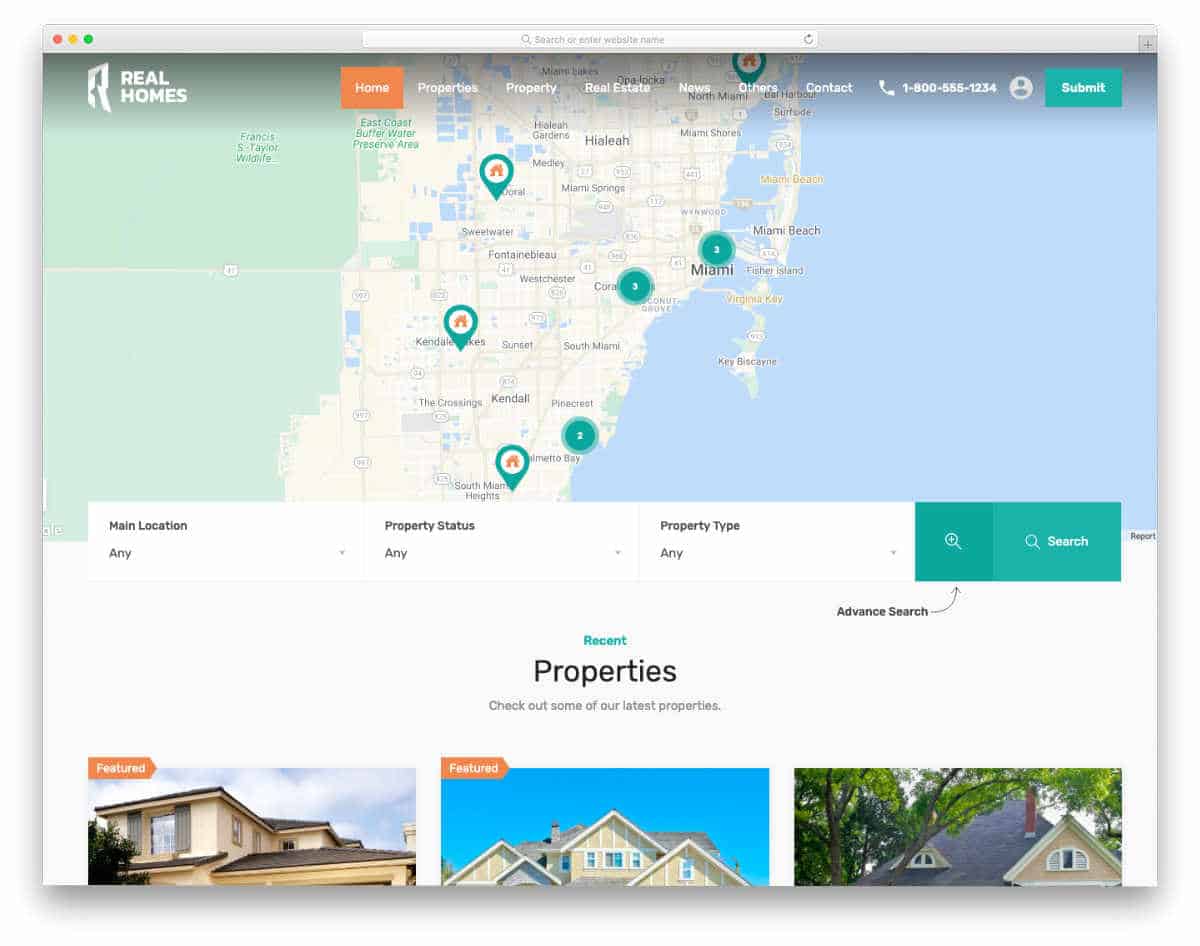
Task: Click the Search button
Action: click(x=1057, y=541)
